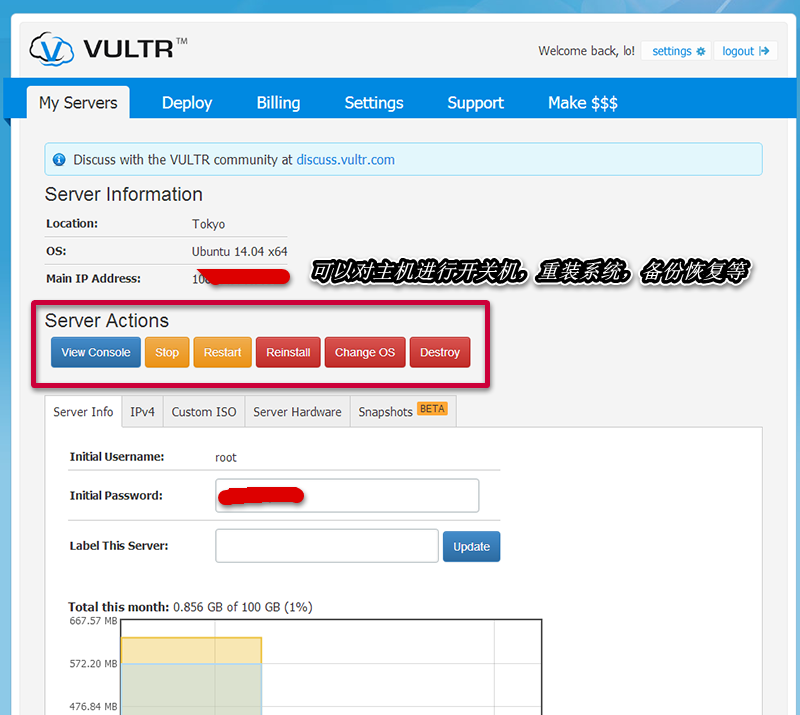Click the VULTR cloud logo icon
The height and width of the screenshot is (715, 800).
click(51, 49)
